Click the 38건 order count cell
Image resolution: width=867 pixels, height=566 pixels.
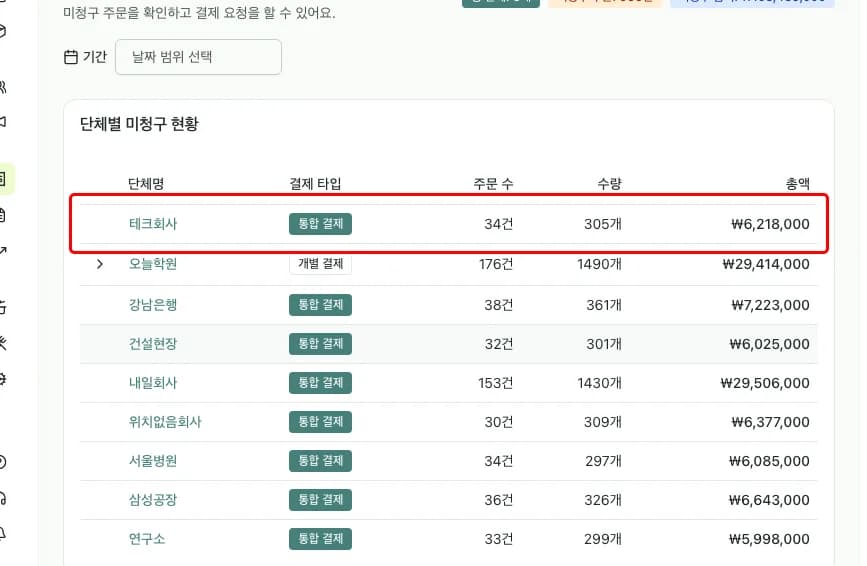pos(499,305)
